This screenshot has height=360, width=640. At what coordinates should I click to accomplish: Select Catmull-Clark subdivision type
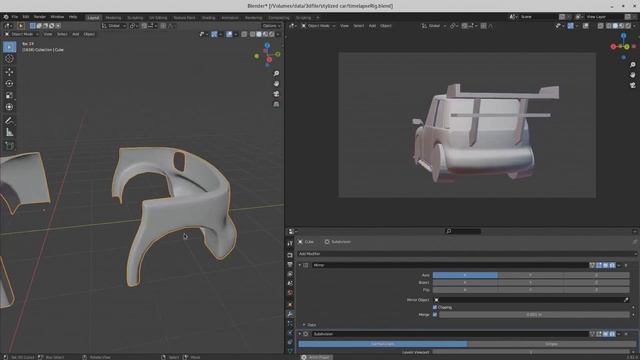tap(383, 344)
